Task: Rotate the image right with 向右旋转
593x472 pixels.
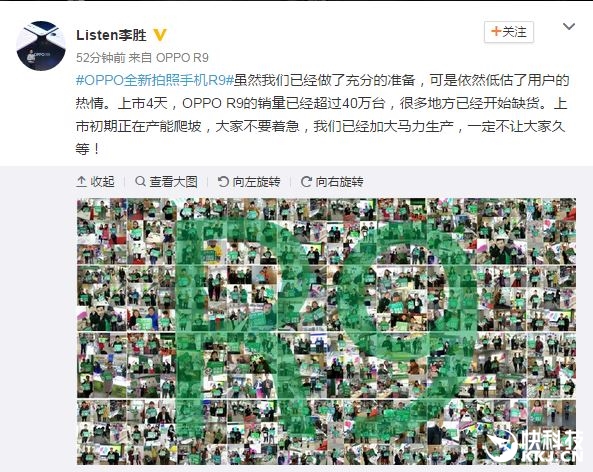Action: (x=332, y=182)
